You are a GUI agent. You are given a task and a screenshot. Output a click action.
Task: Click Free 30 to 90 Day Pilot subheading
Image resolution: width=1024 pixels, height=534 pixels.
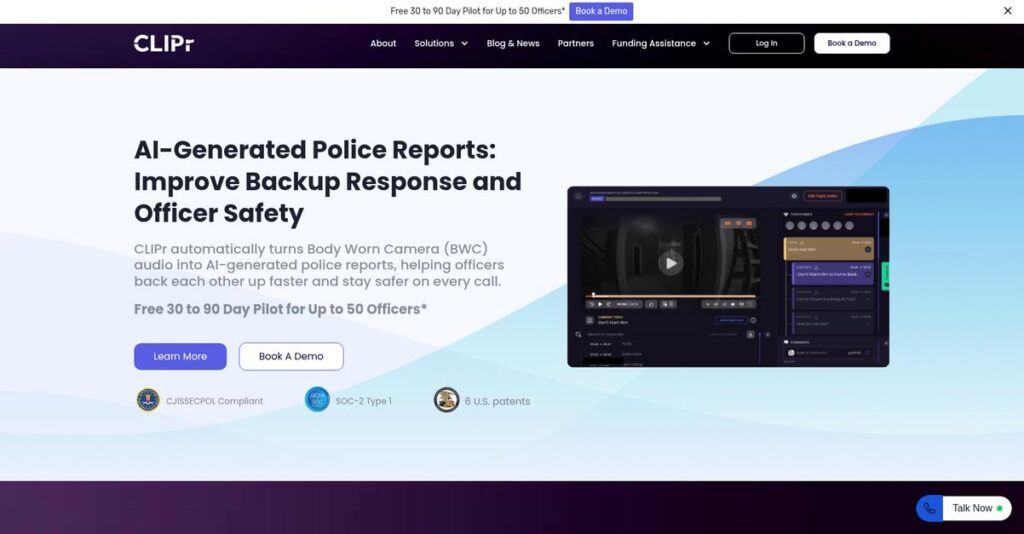pyautogui.click(x=280, y=309)
